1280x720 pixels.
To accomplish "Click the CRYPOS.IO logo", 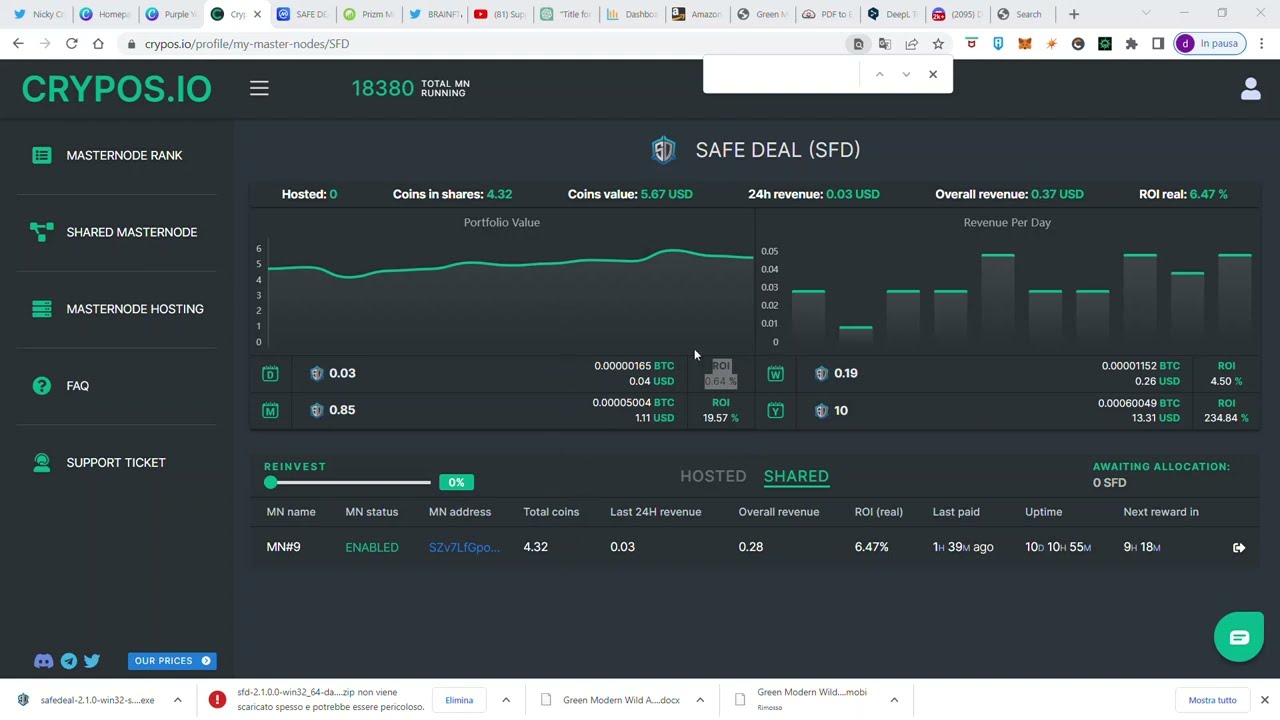I will coord(116,89).
